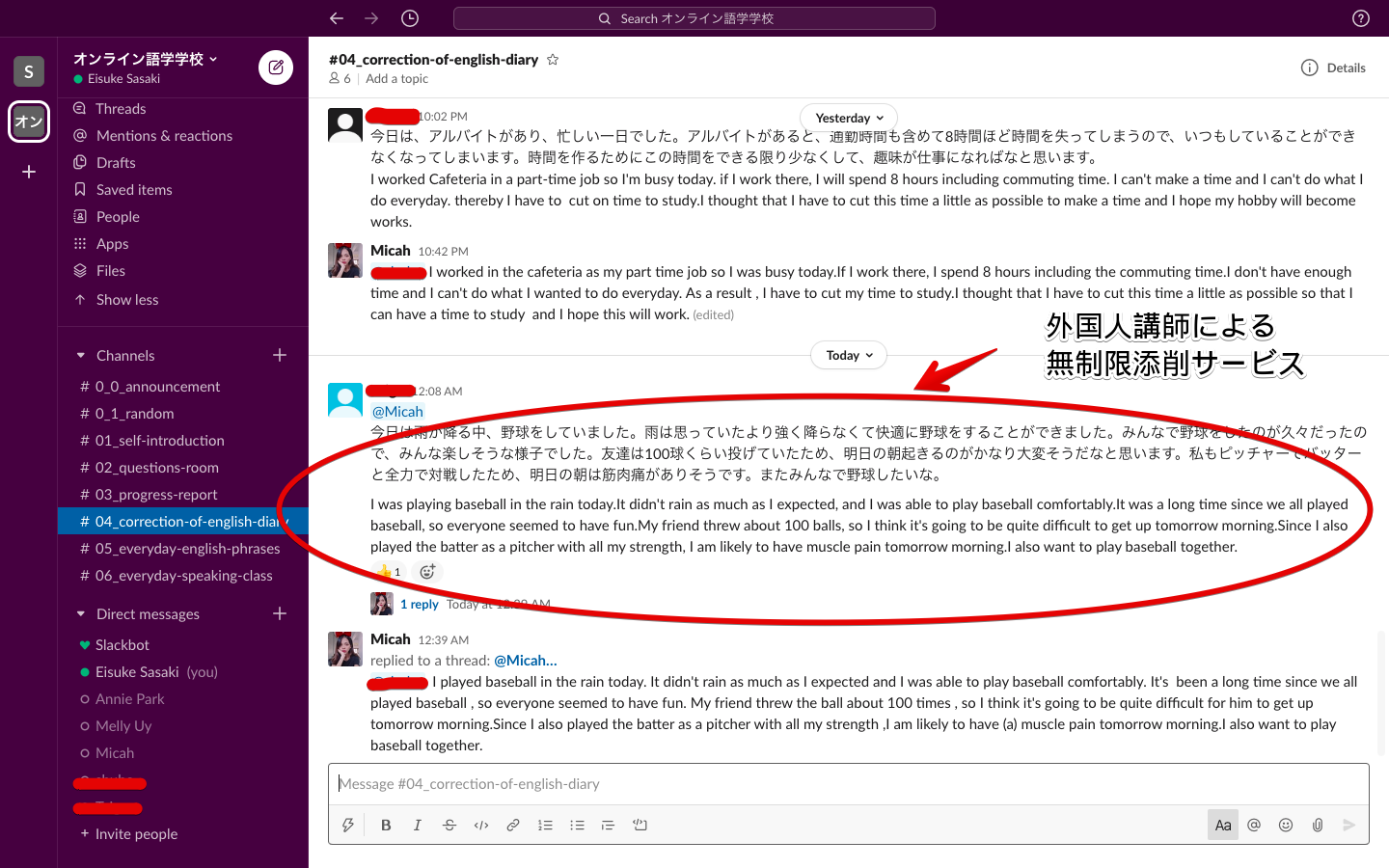Toggle ordered list in composer
The height and width of the screenshot is (868, 1389).
coord(545,825)
